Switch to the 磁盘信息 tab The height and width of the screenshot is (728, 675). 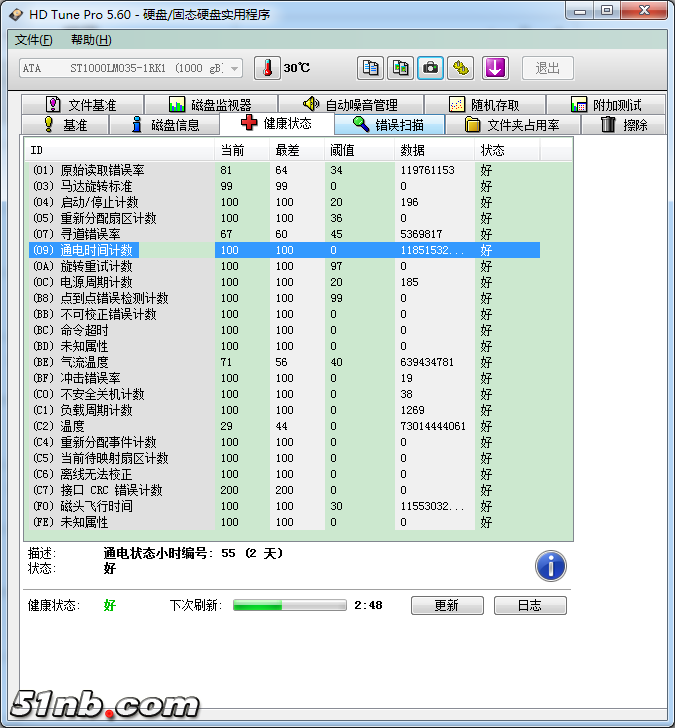166,125
